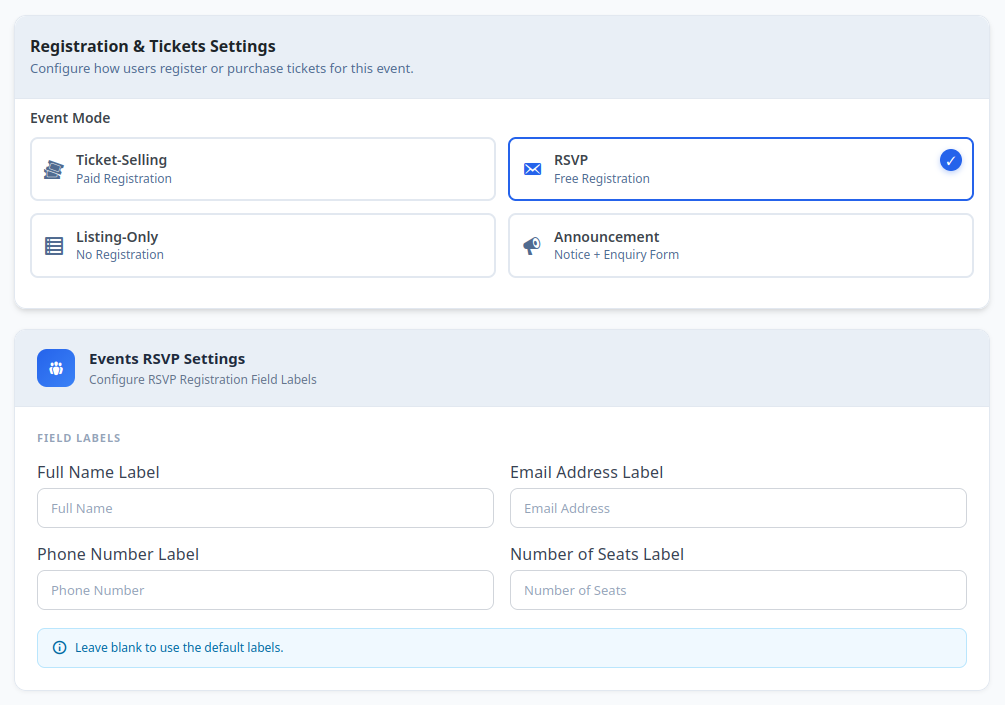Click the 'No Registration' subtitle text

[x=120, y=255]
